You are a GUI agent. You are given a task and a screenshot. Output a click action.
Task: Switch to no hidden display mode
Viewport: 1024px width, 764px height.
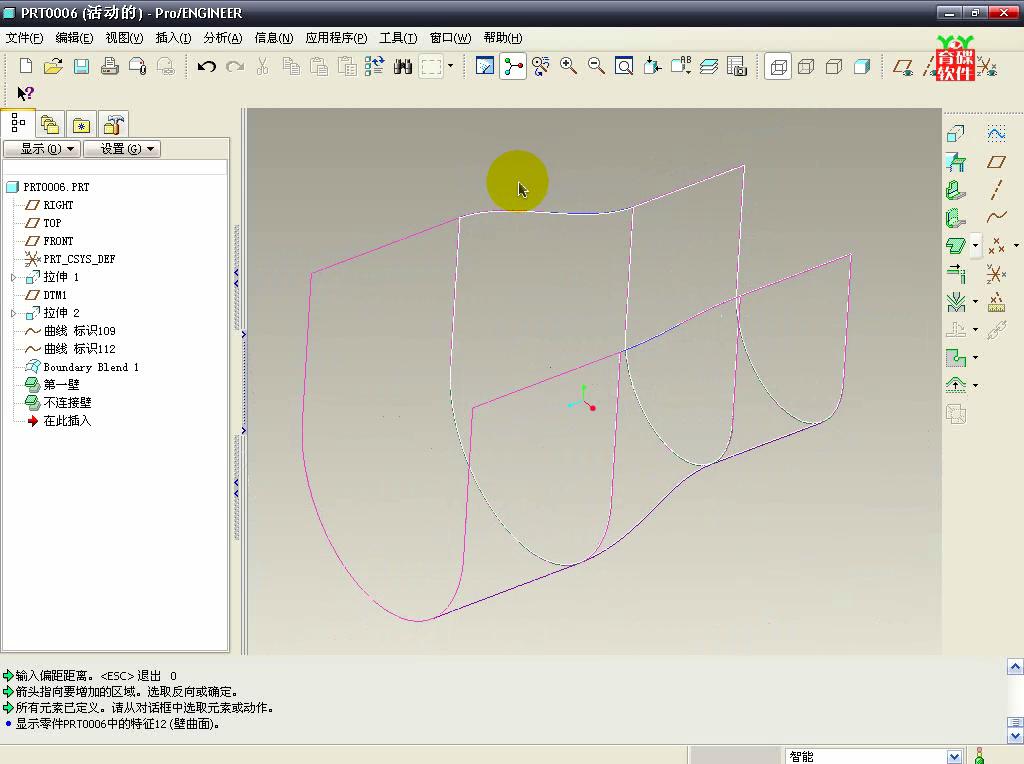click(x=834, y=66)
